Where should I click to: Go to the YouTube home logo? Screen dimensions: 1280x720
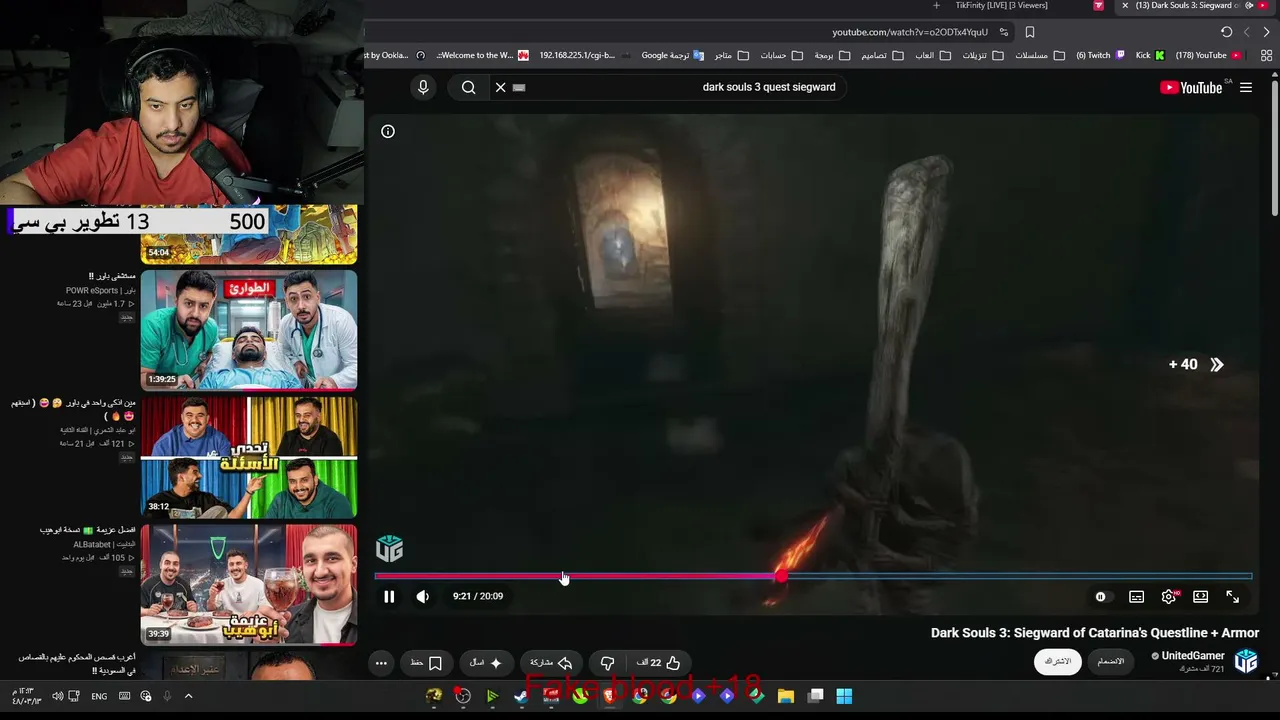coord(1191,88)
